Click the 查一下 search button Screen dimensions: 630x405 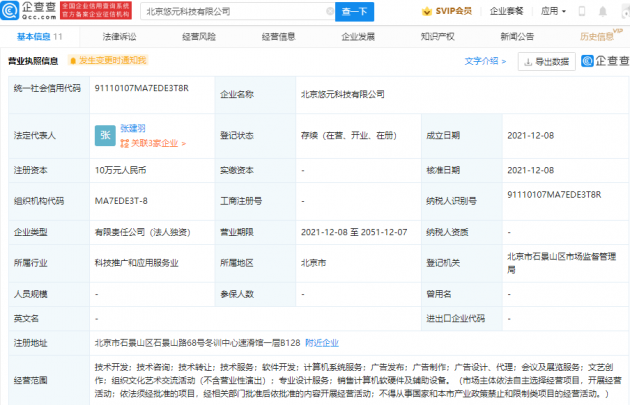coord(354,12)
